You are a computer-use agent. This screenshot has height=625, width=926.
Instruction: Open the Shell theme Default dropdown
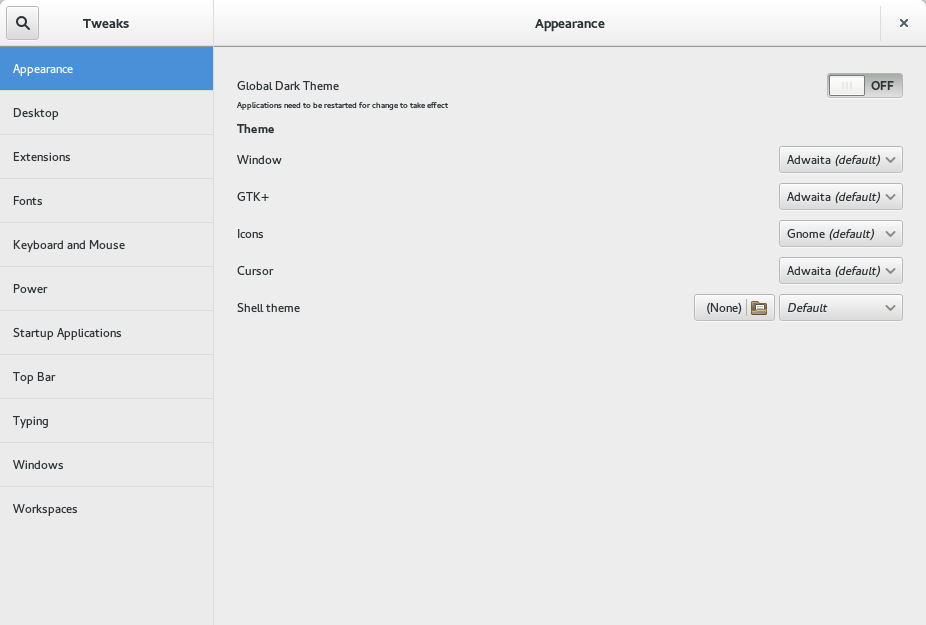[840, 308]
